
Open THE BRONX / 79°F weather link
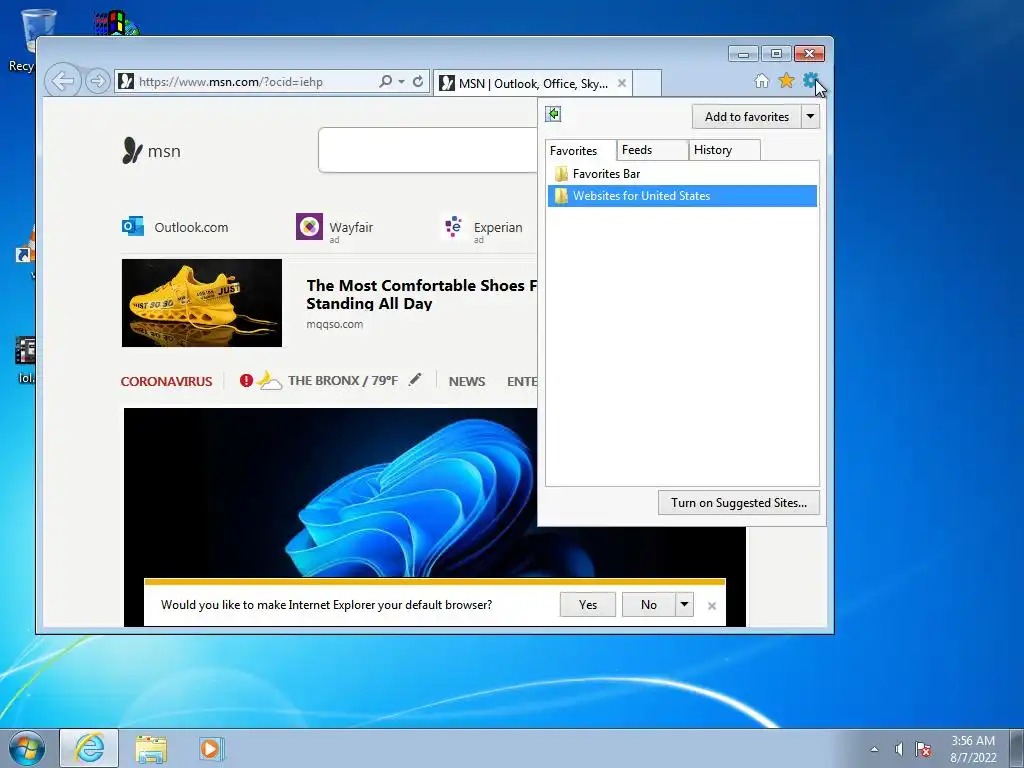(343, 381)
